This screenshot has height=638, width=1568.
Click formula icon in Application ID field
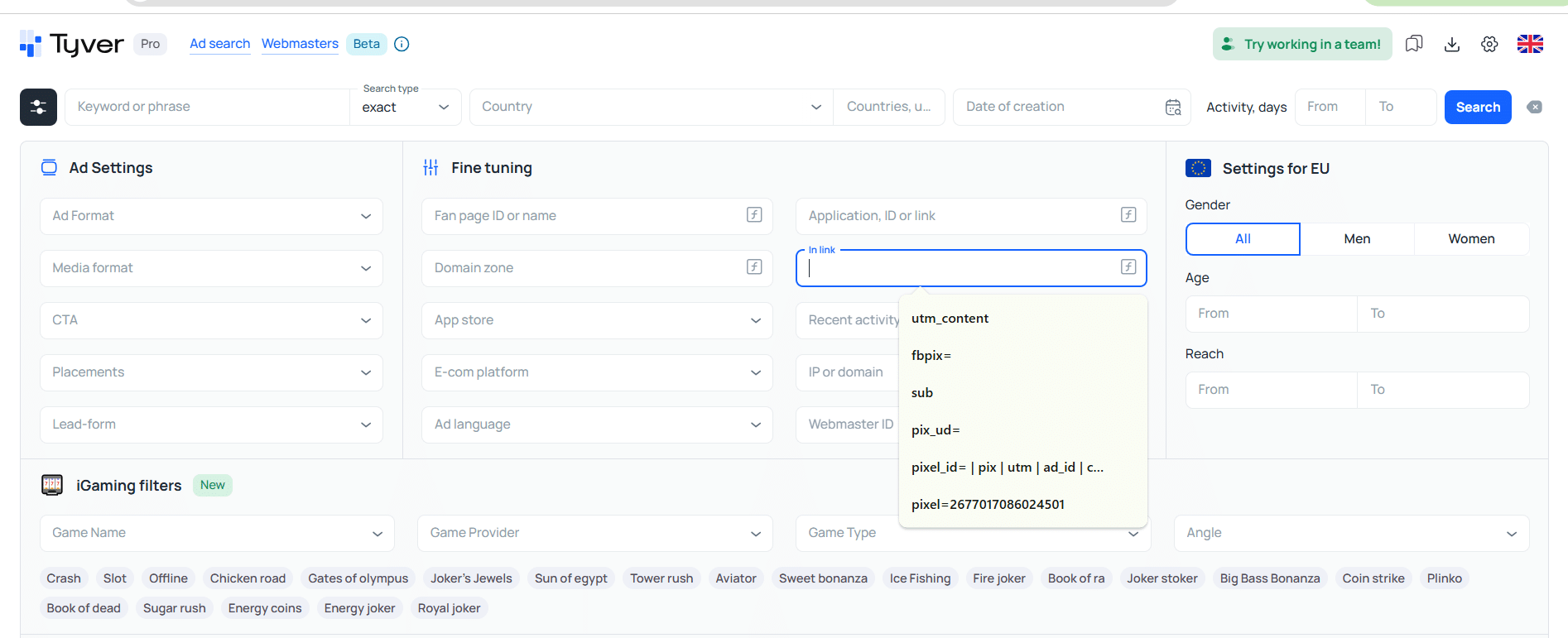pos(1128,215)
